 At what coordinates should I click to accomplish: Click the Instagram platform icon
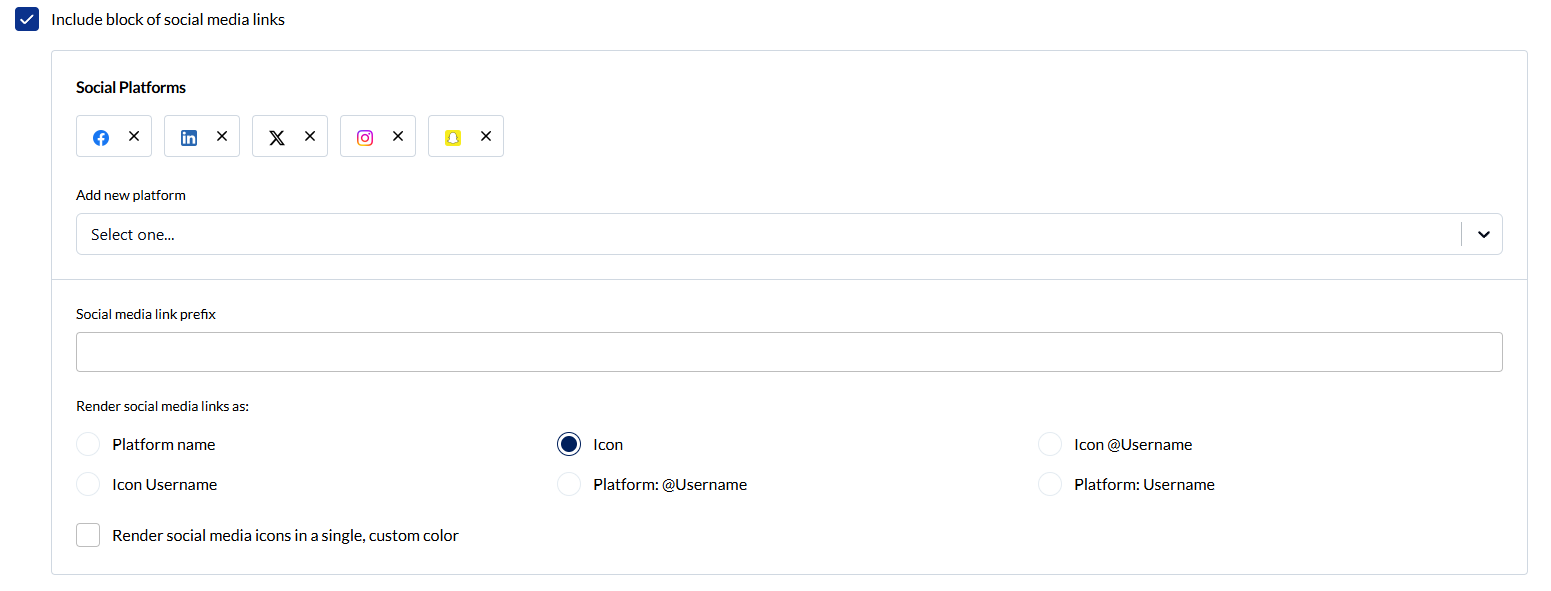pos(365,138)
